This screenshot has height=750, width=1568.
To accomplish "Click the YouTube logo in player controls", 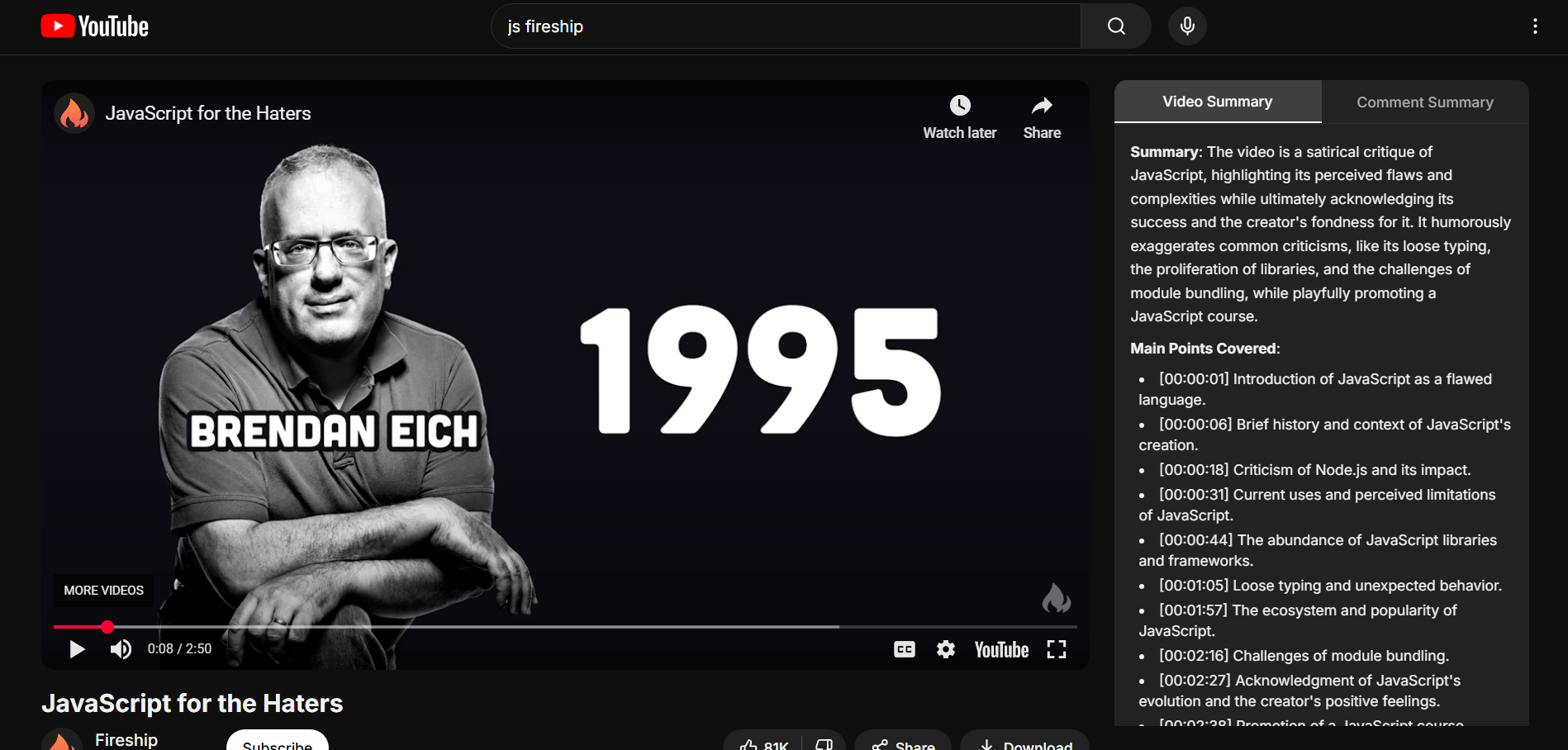I will 1001,650.
